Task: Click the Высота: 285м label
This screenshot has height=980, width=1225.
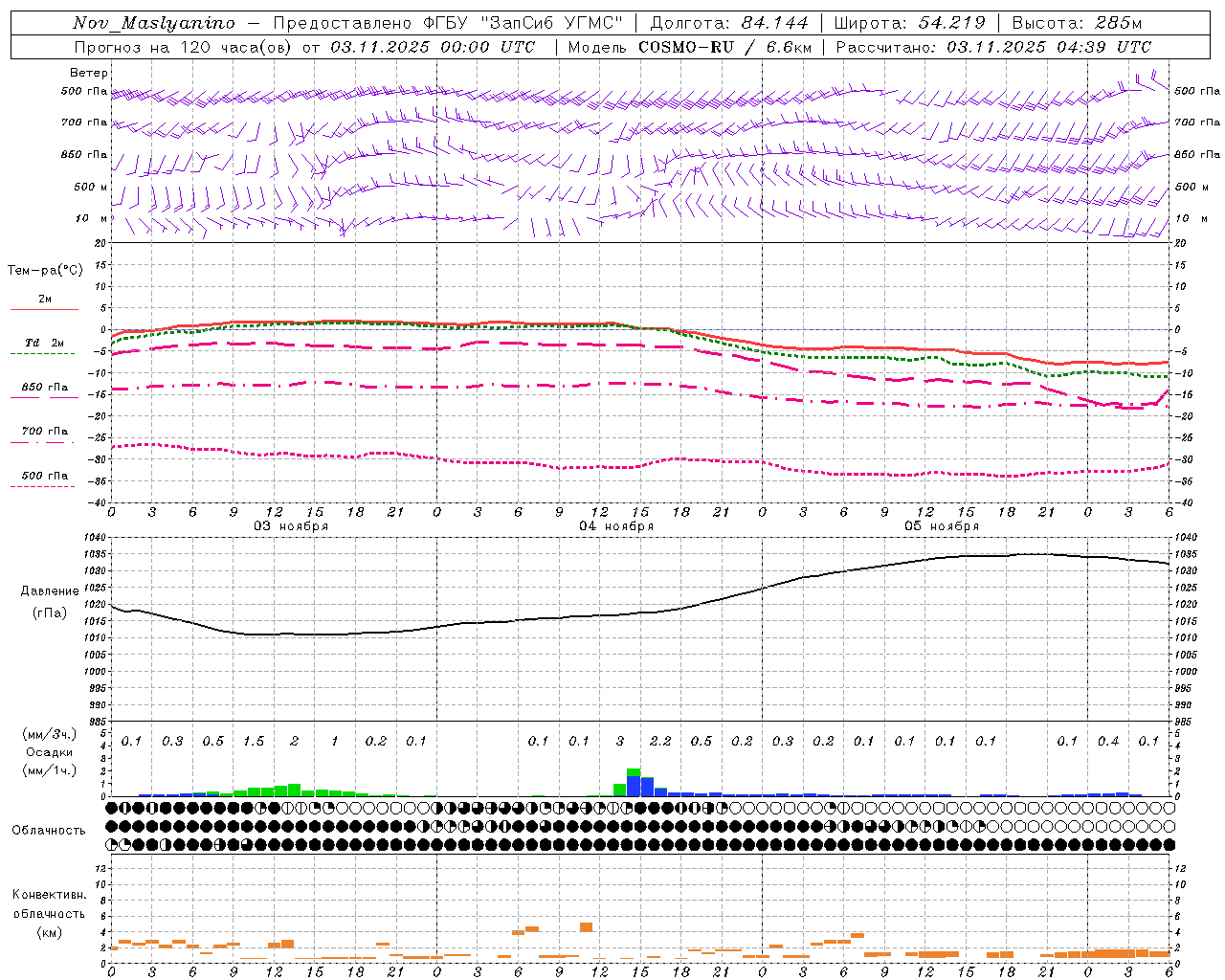Action: [x=1077, y=23]
